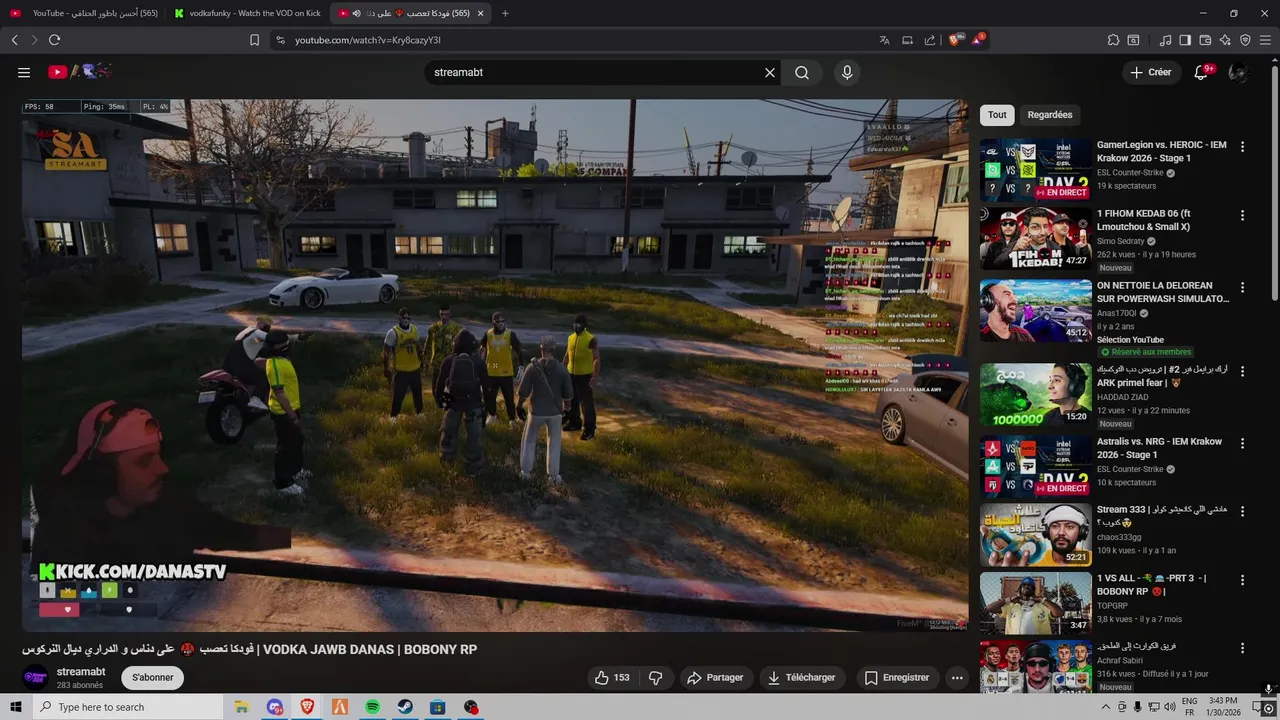Image resolution: width=1280 pixels, height=720 pixels.
Task: Click the Créer button
Action: [x=1150, y=72]
